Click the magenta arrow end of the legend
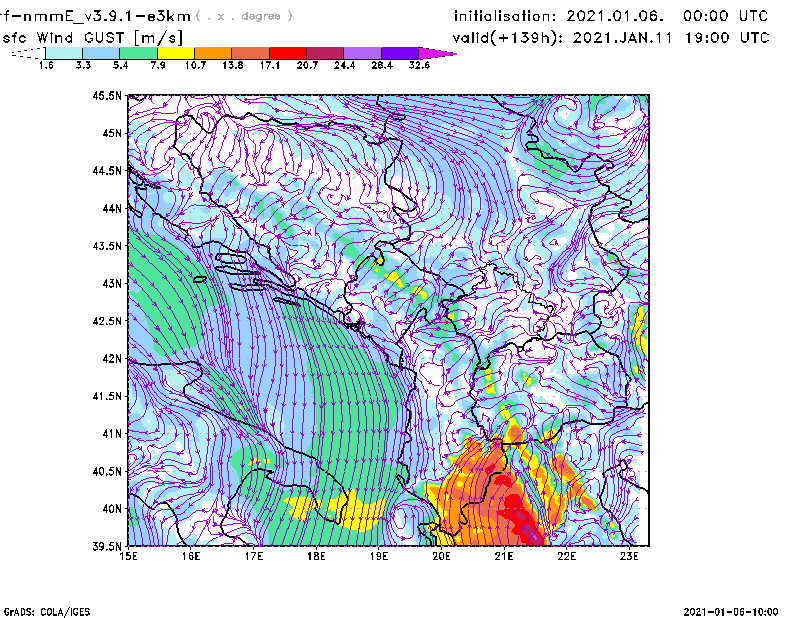 437,53
